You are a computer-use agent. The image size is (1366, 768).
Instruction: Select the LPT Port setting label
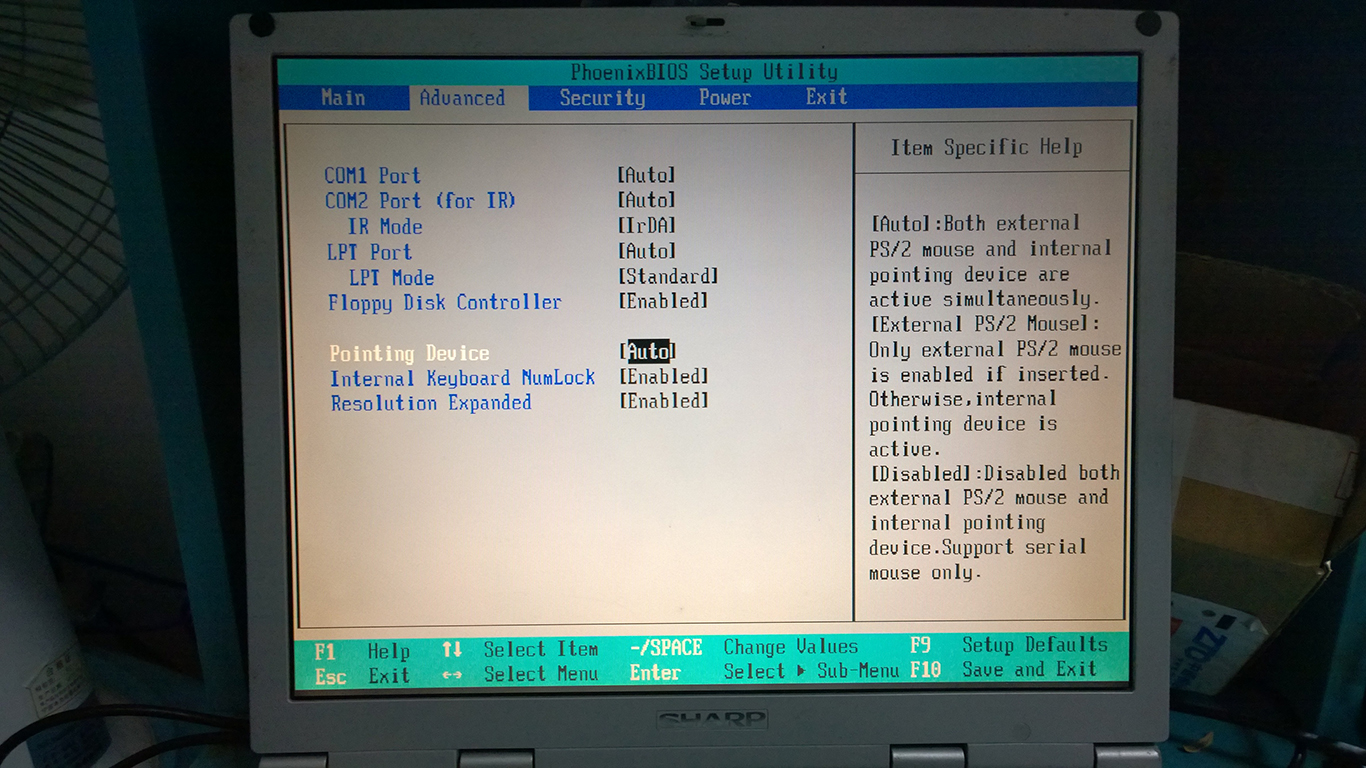369,252
